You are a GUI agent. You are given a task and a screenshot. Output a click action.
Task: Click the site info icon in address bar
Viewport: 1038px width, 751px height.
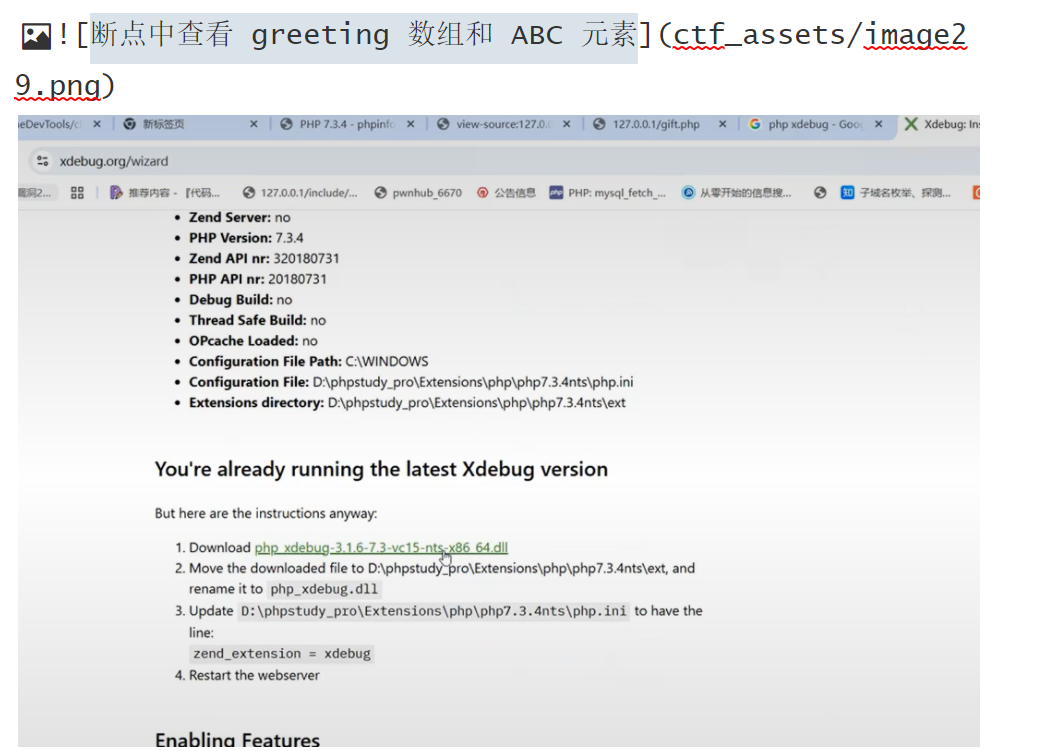click(x=43, y=161)
